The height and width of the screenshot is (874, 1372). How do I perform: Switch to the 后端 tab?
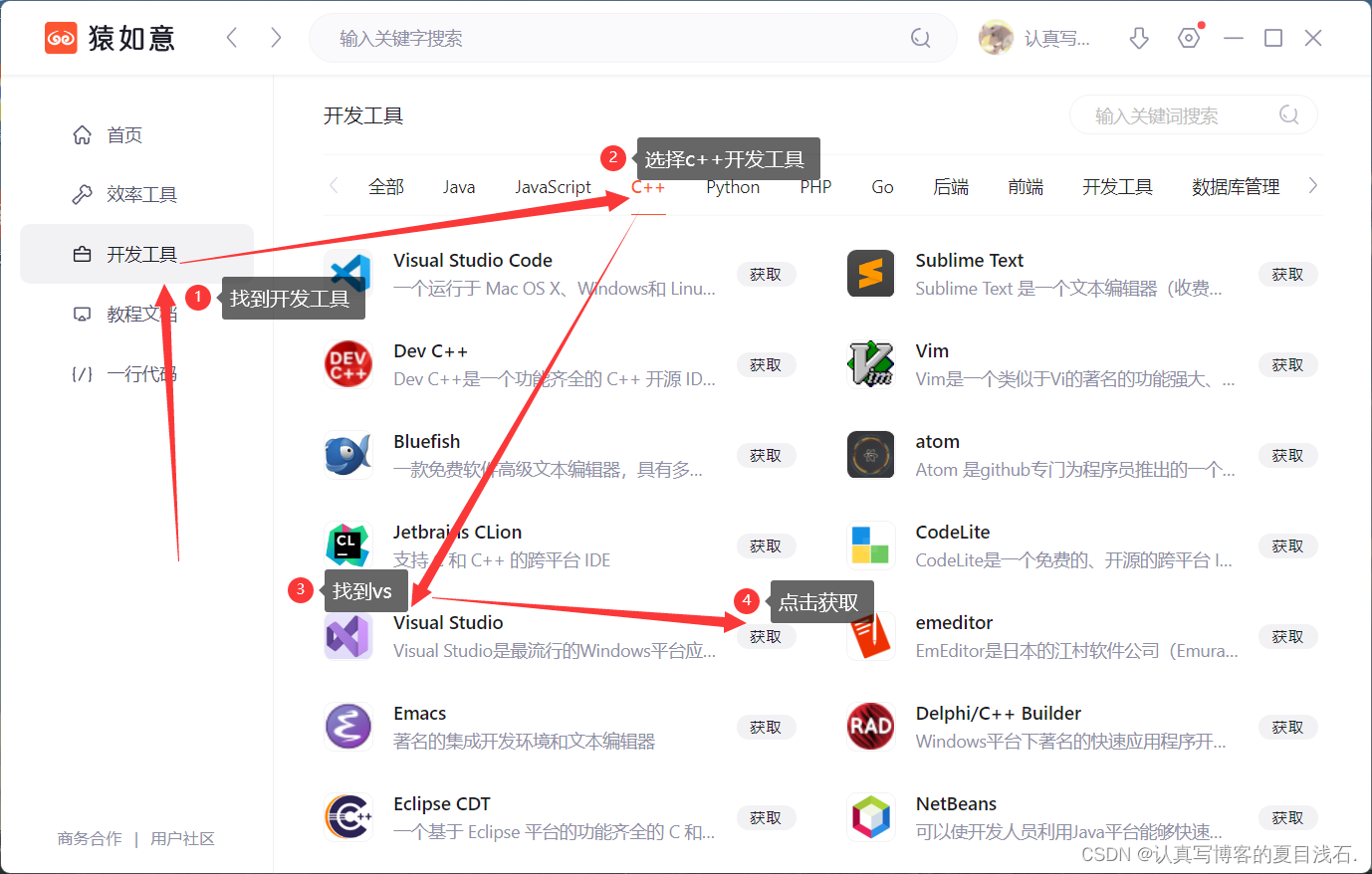click(951, 187)
